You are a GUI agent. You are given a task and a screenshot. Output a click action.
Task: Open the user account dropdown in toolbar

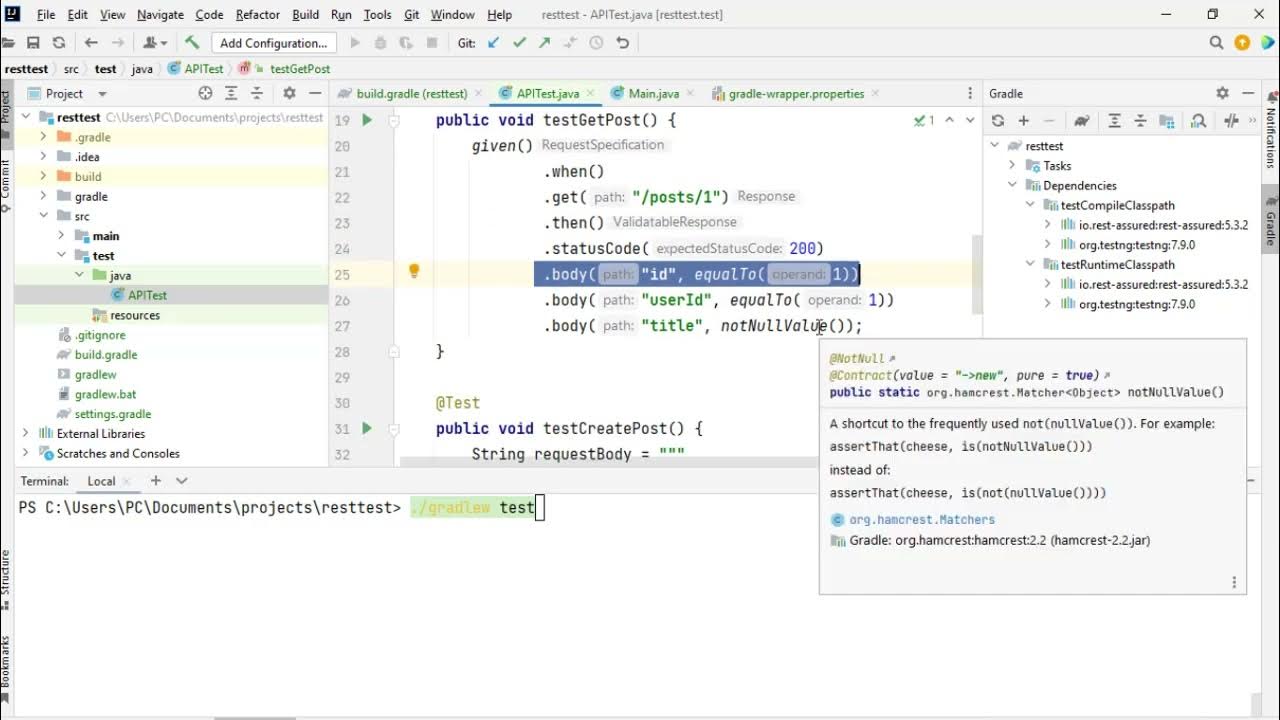click(155, 43)
